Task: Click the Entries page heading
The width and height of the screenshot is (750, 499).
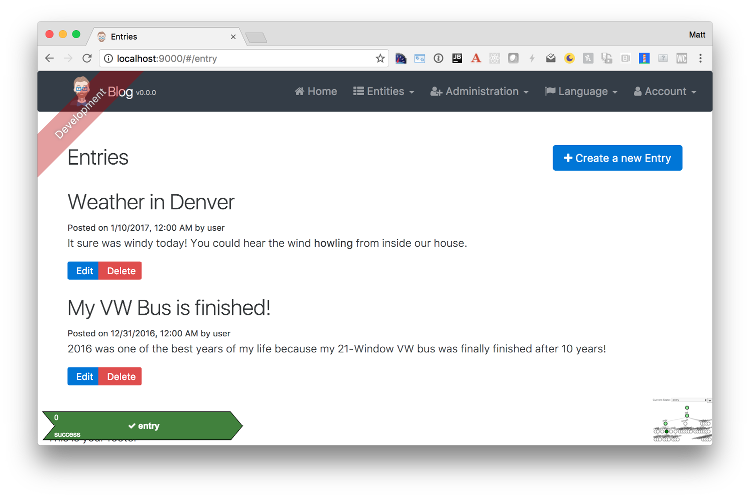Action: click(x=98, y=157)
